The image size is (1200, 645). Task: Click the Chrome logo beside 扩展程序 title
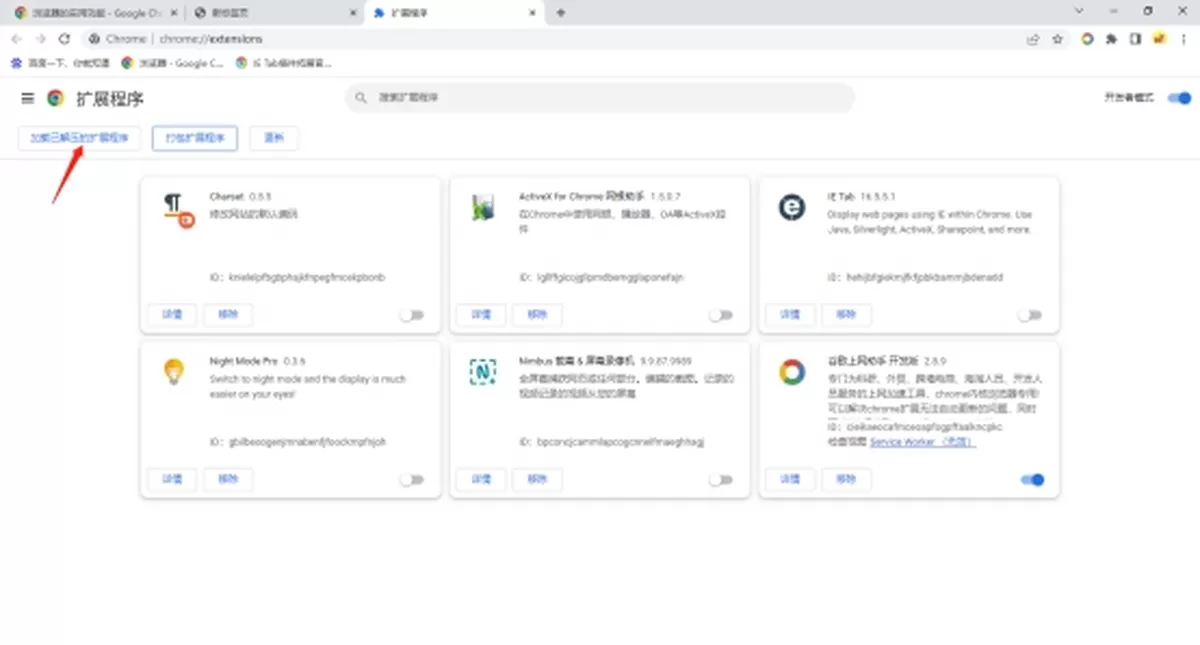pyautogui.click(x=55, y=98)
